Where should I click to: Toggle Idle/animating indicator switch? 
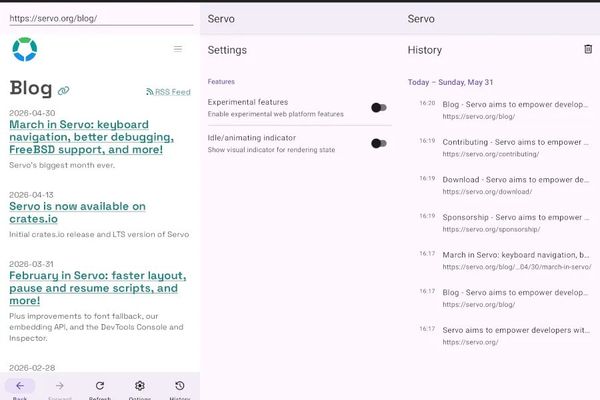click(x=379, y=143)
